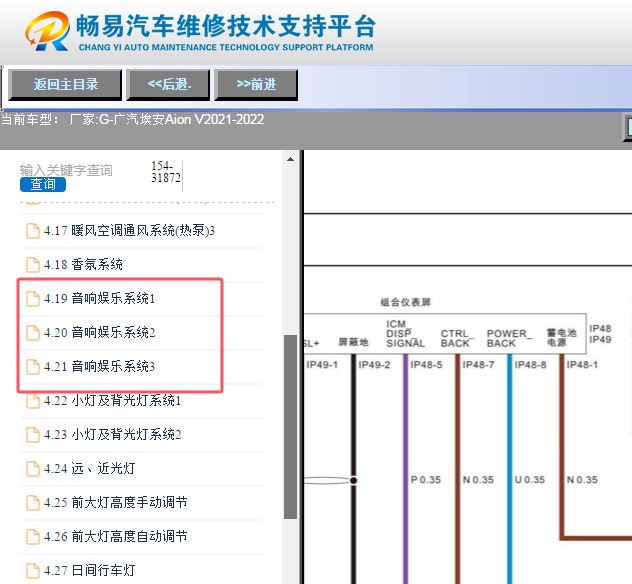
Task: Click the 当前车型 vehicle model text
Action: pos(133,119)
